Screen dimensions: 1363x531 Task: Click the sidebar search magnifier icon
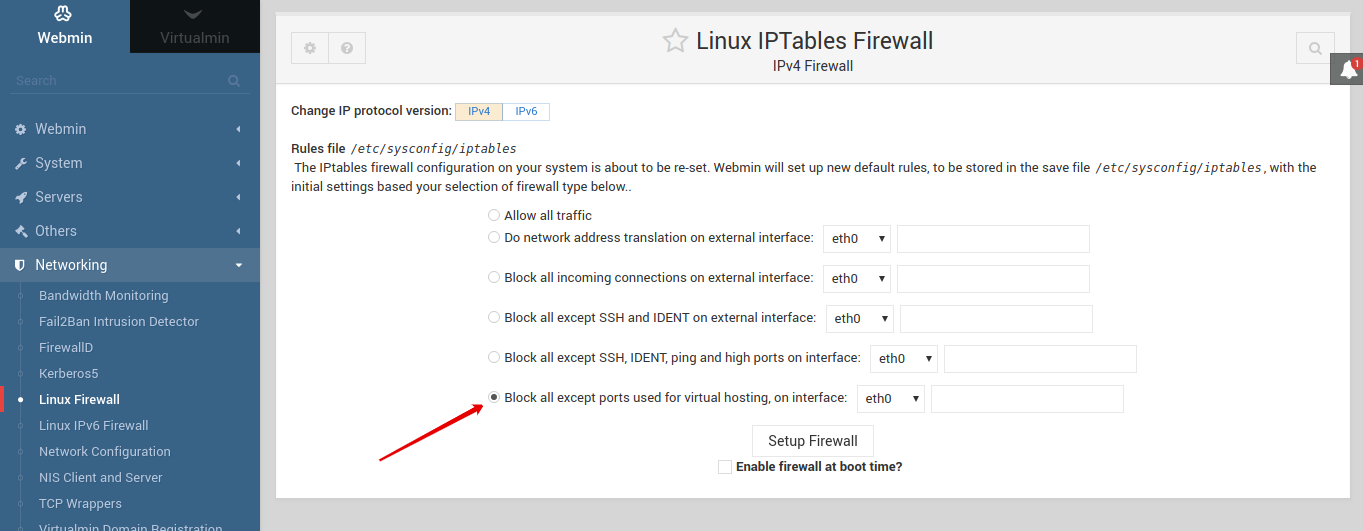234,81
